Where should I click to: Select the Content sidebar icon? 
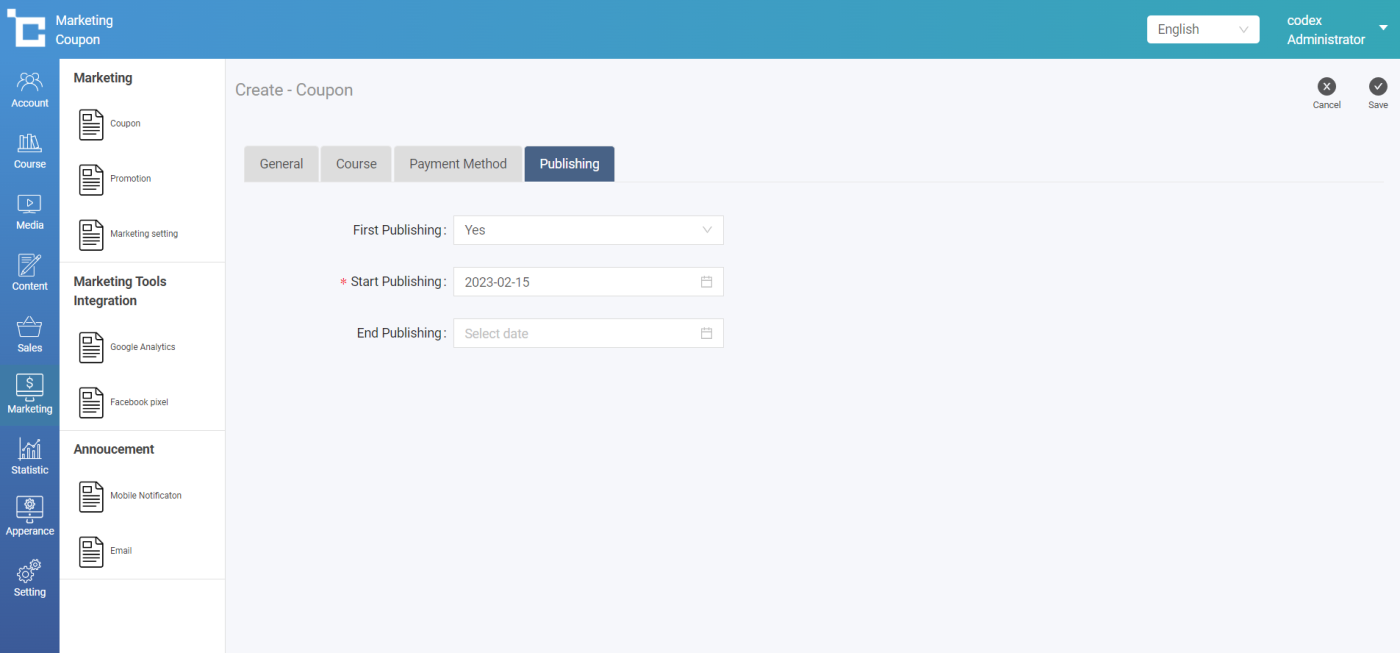point(30,266)
